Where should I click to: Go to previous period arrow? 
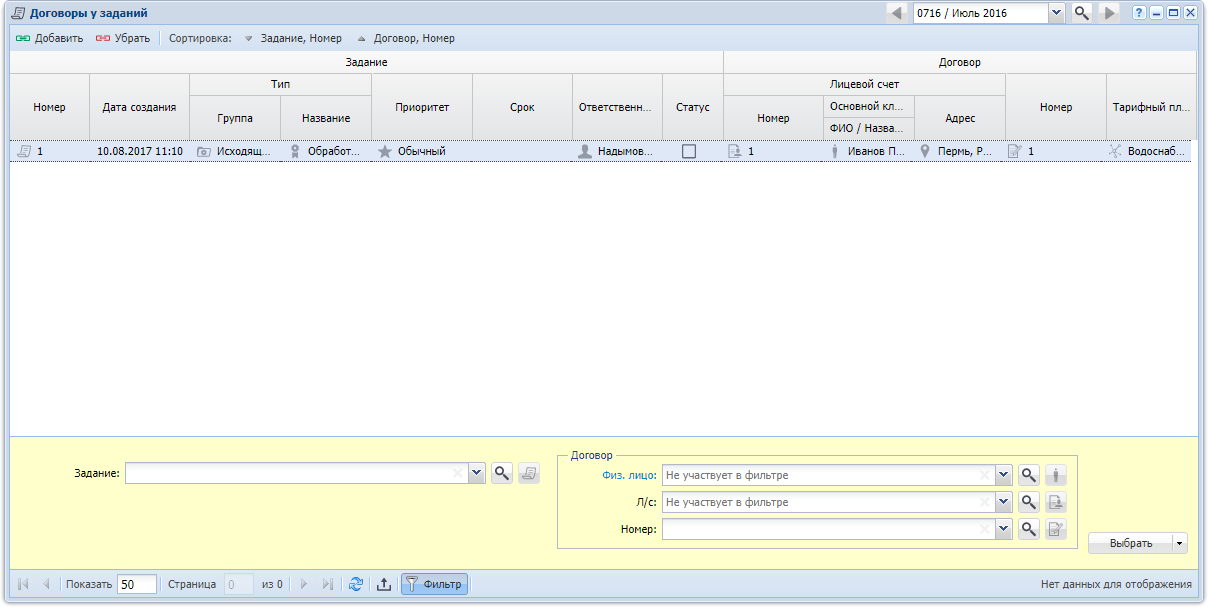coord(897,13)
